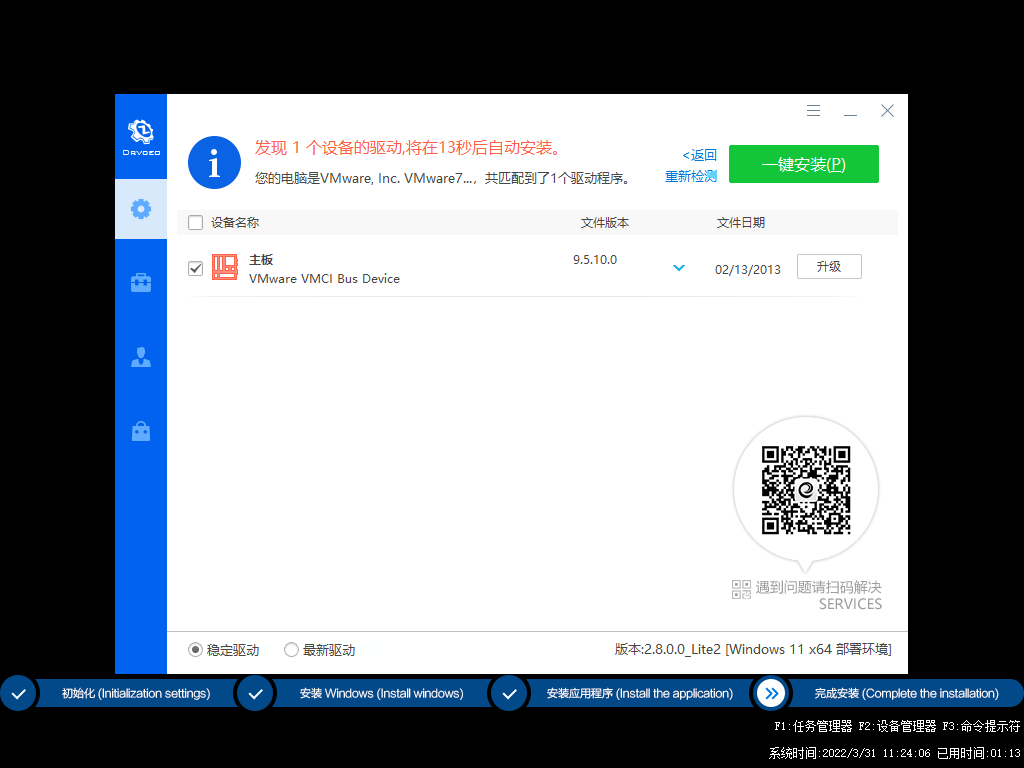Click the 主板 device category label
The width and height of the screenshot is (1024, 768).
[261, 260]
